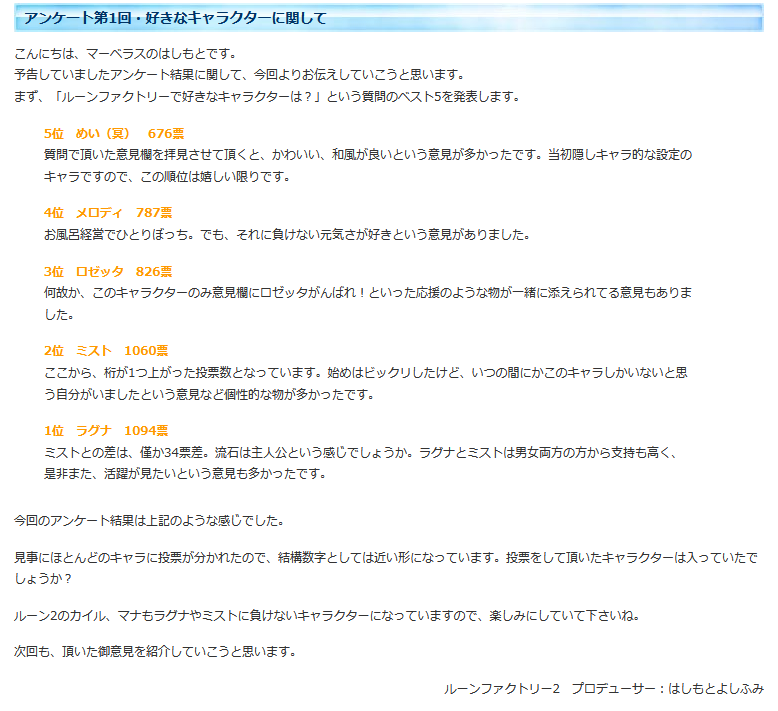Click the orange ranking 5位 めい（冥） 676票
The height and width of the screenshot is (711, 778).
click(x=114, y=134)
